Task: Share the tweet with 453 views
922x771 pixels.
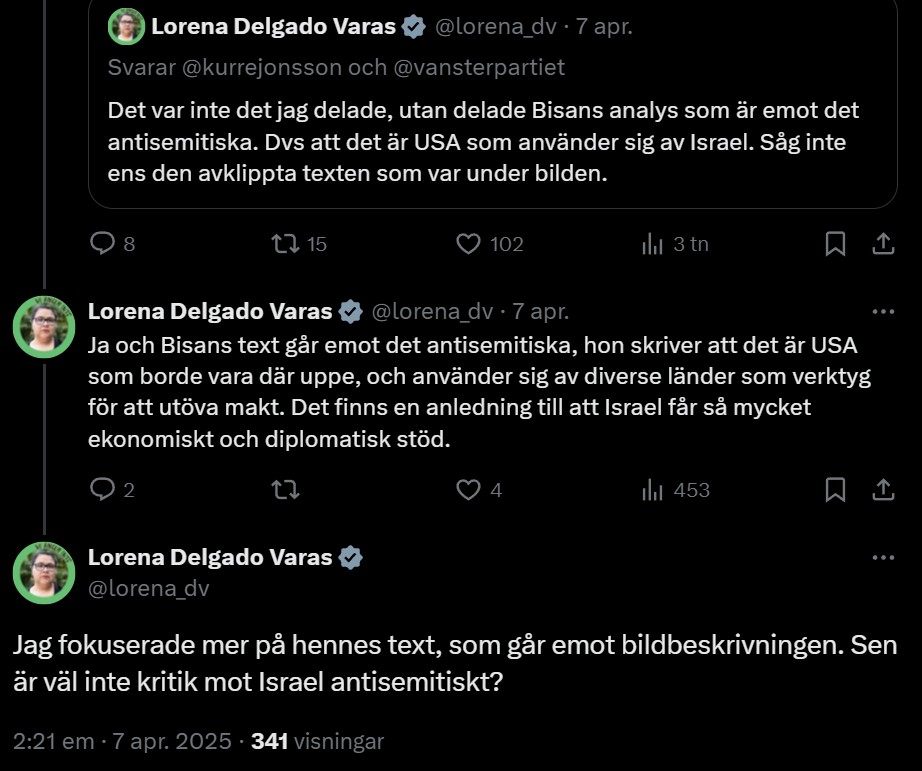Action: click(884, 489)
